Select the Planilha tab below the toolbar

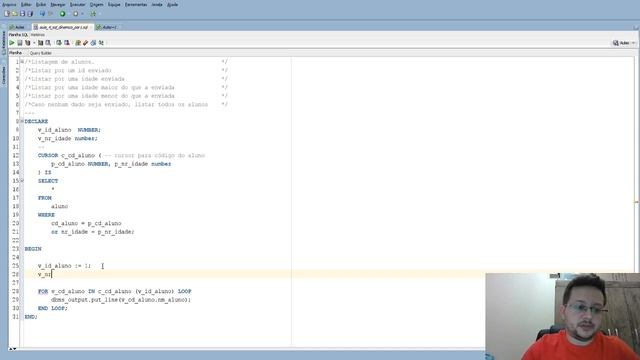point(16,53)
